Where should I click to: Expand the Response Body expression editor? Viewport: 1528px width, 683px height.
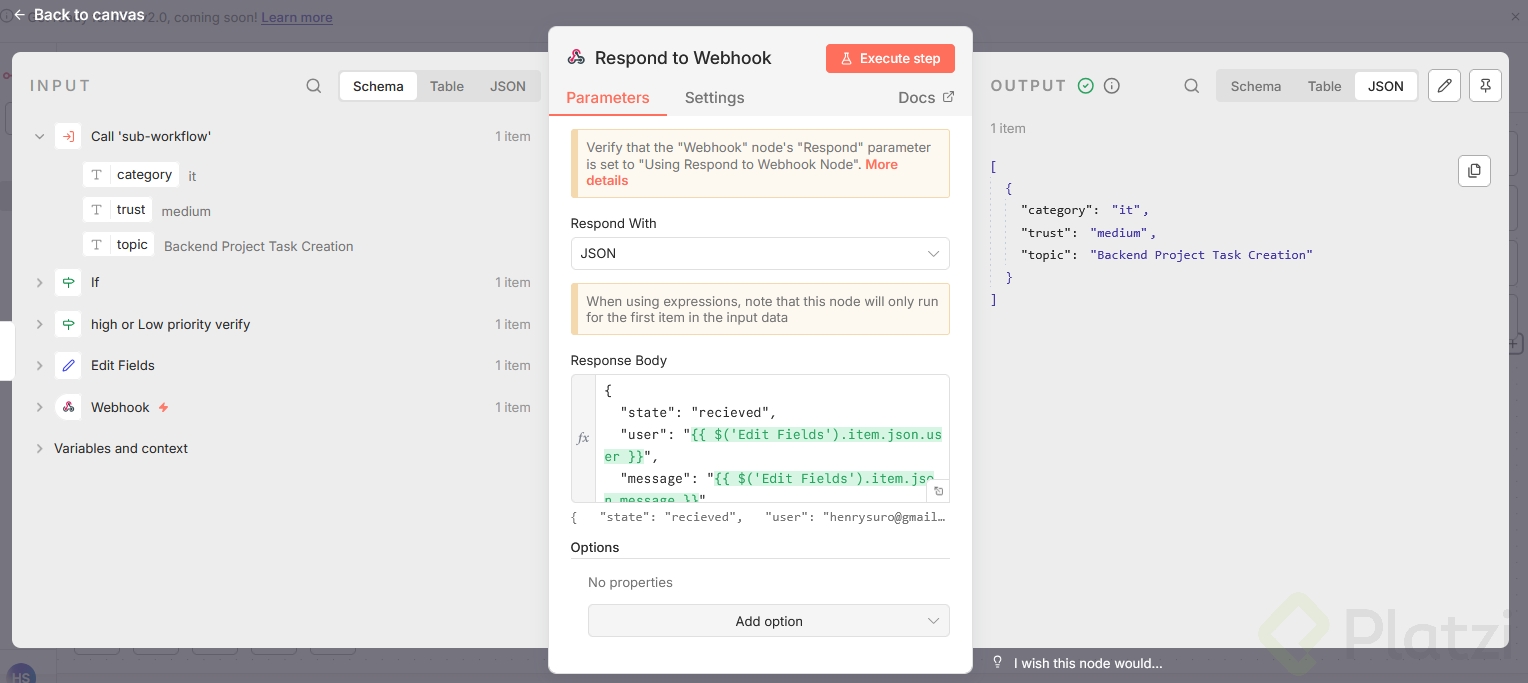[x=938, y=491]
